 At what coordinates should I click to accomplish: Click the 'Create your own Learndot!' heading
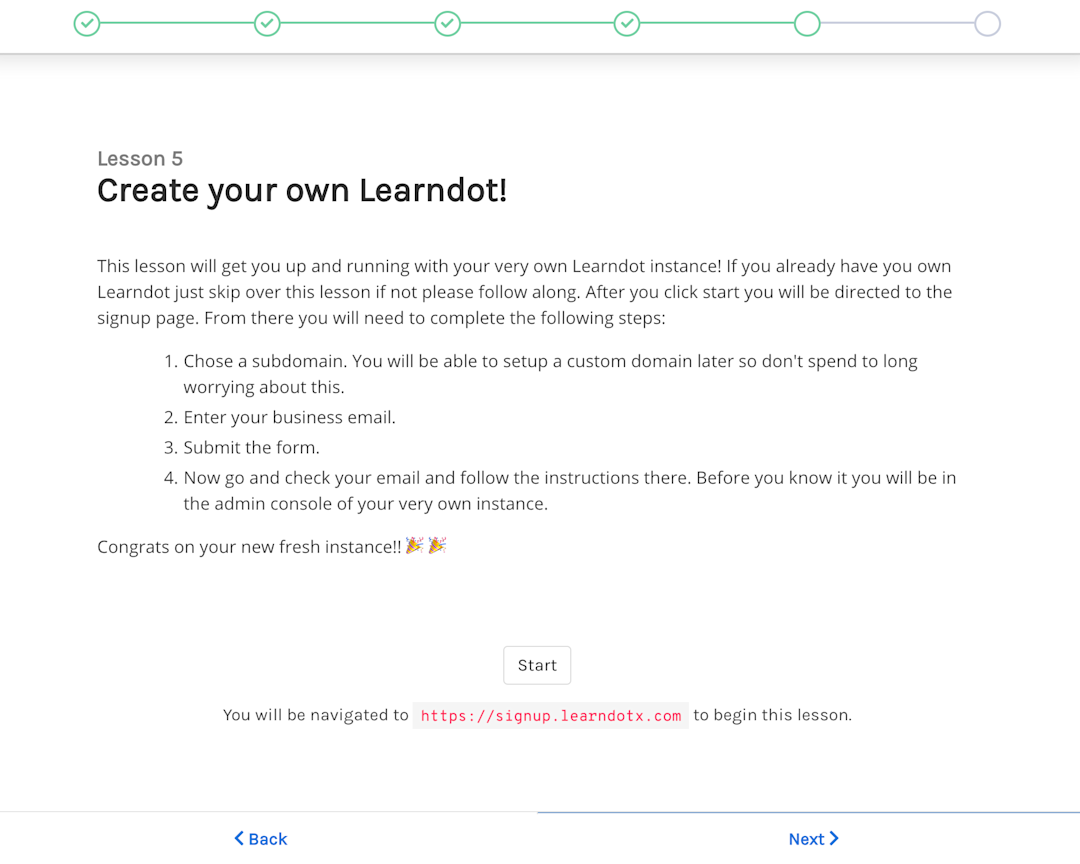click(302, 190)
